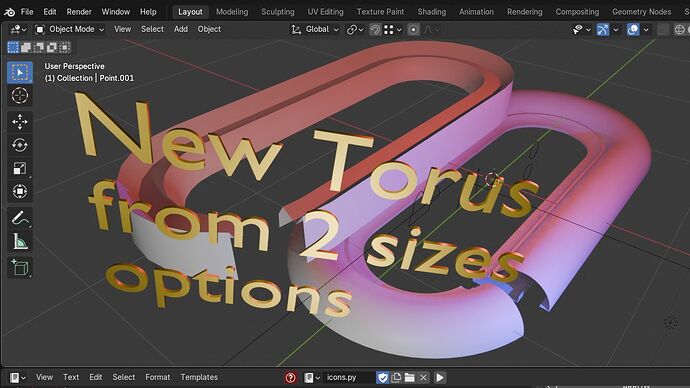The height and width of the screenshot is (388, 690).
Task: Set selection mode to subtract selection
Action: [x=39, y=47]
